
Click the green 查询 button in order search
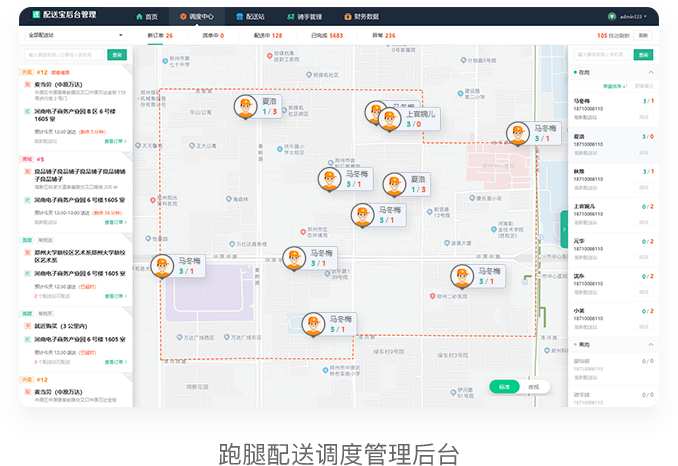[x=117, y=54]
